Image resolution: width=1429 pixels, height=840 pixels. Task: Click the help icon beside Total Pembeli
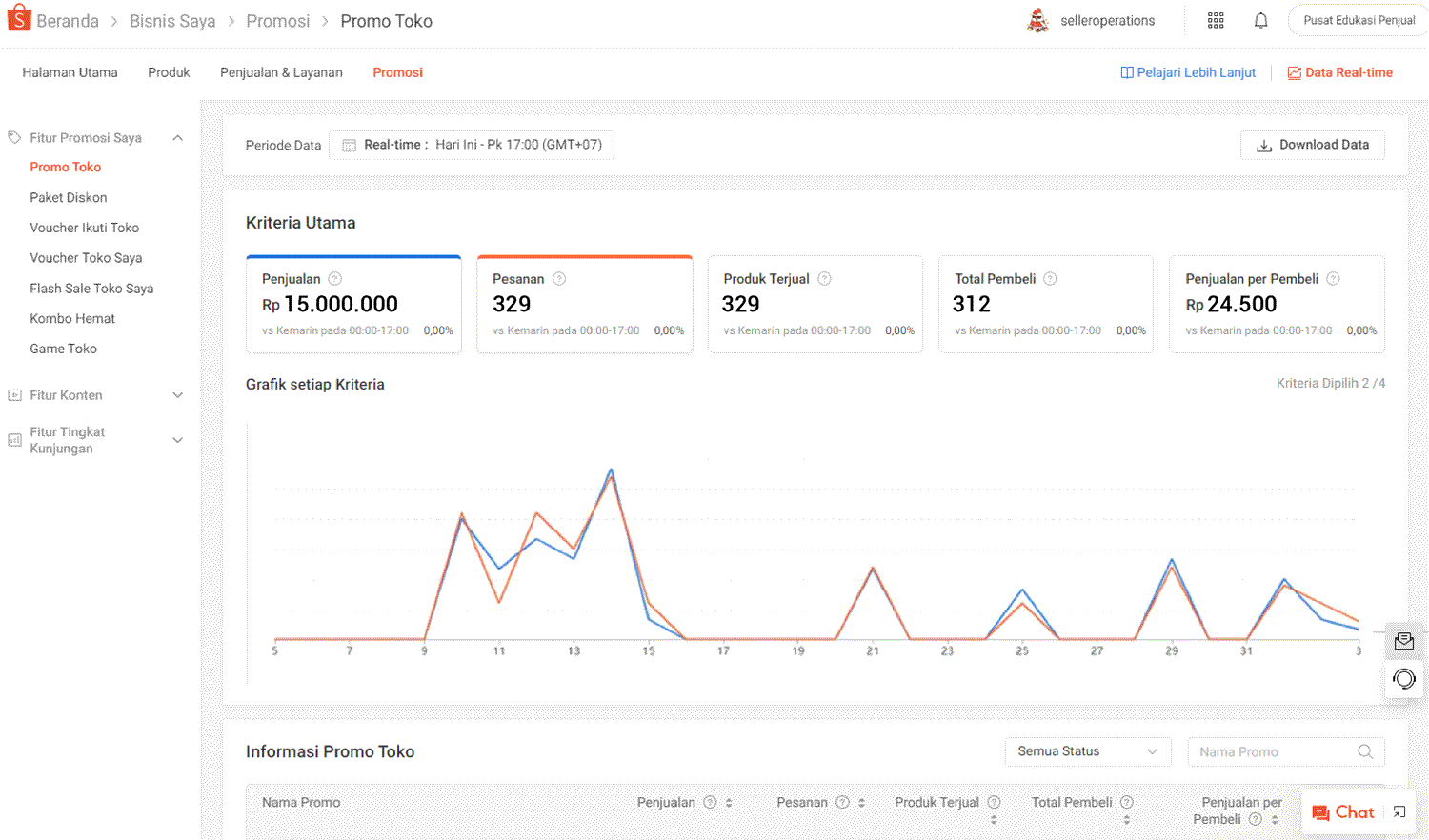tap(1050, 279)
